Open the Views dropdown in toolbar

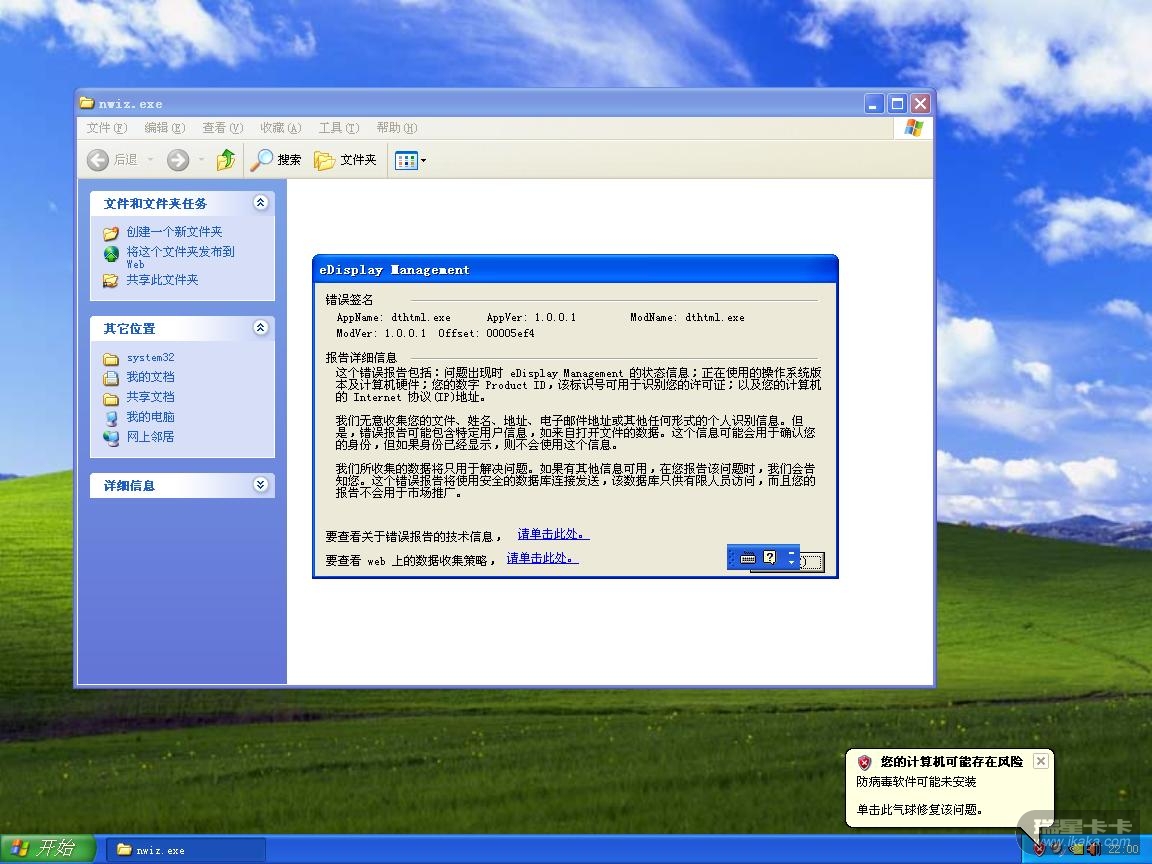tap(410, 160)
